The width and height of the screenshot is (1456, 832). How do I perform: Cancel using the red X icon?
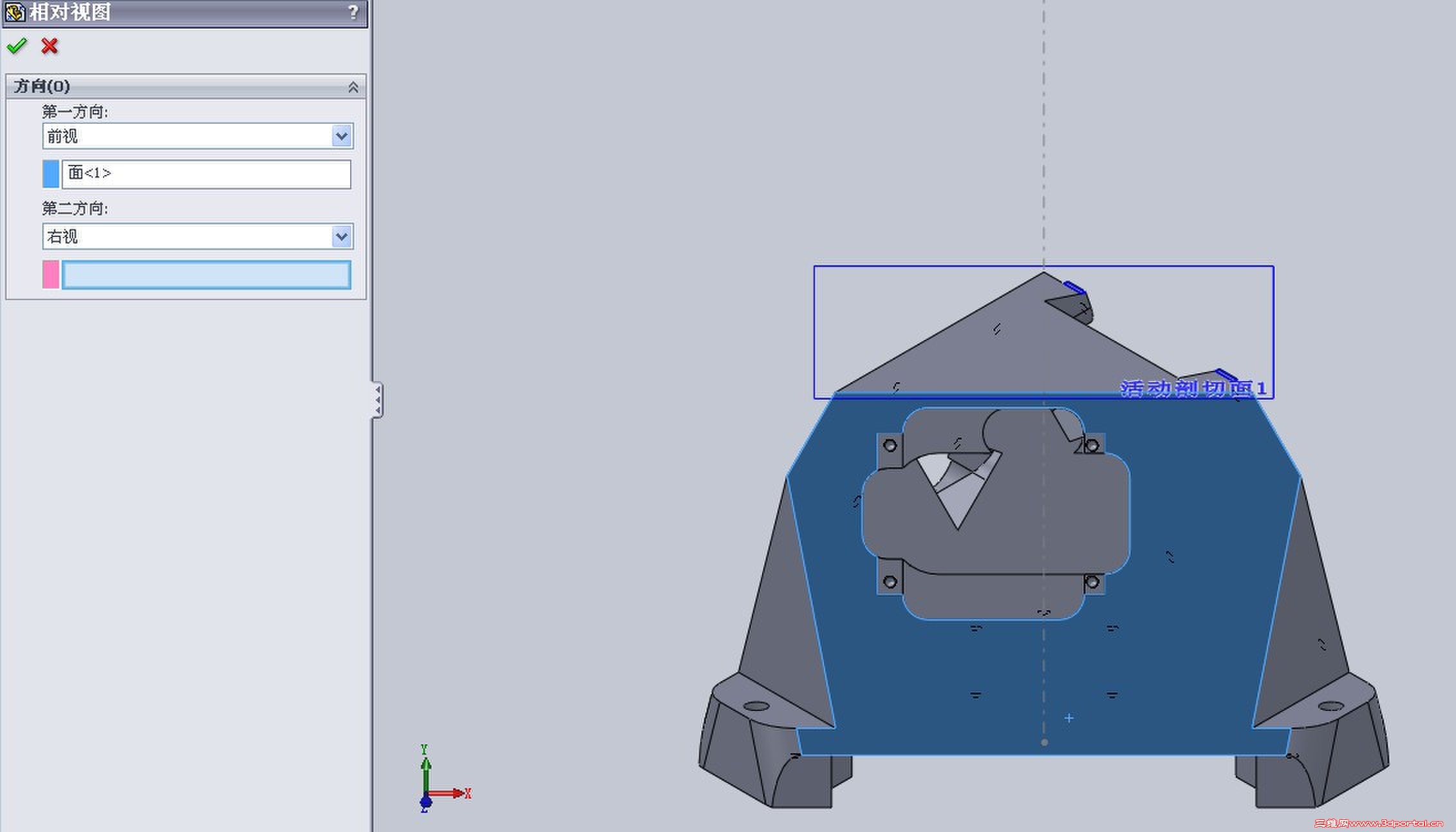coord(50,46)
